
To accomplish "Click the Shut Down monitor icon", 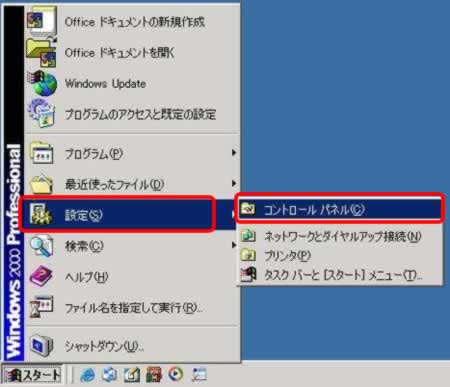I will coord(41,345).
